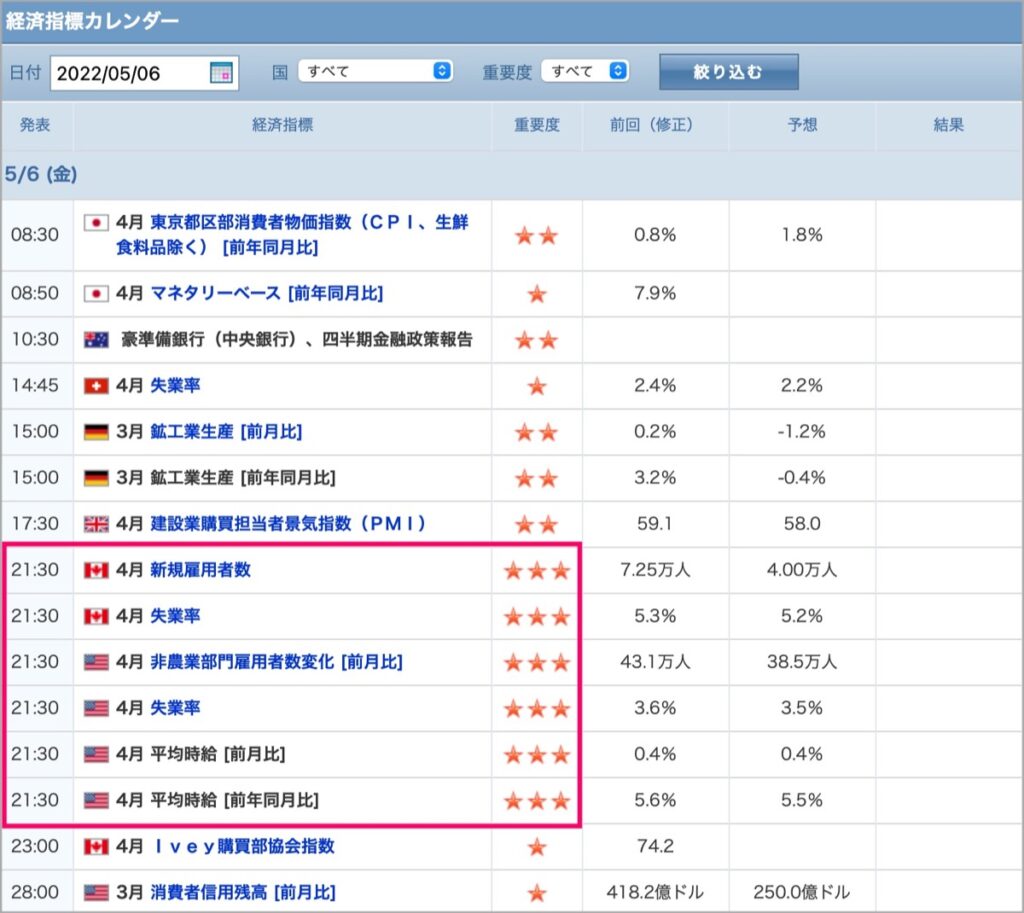1024x913 pixels.
Task: Click the 重要度 column header
Action: [537, 125]
